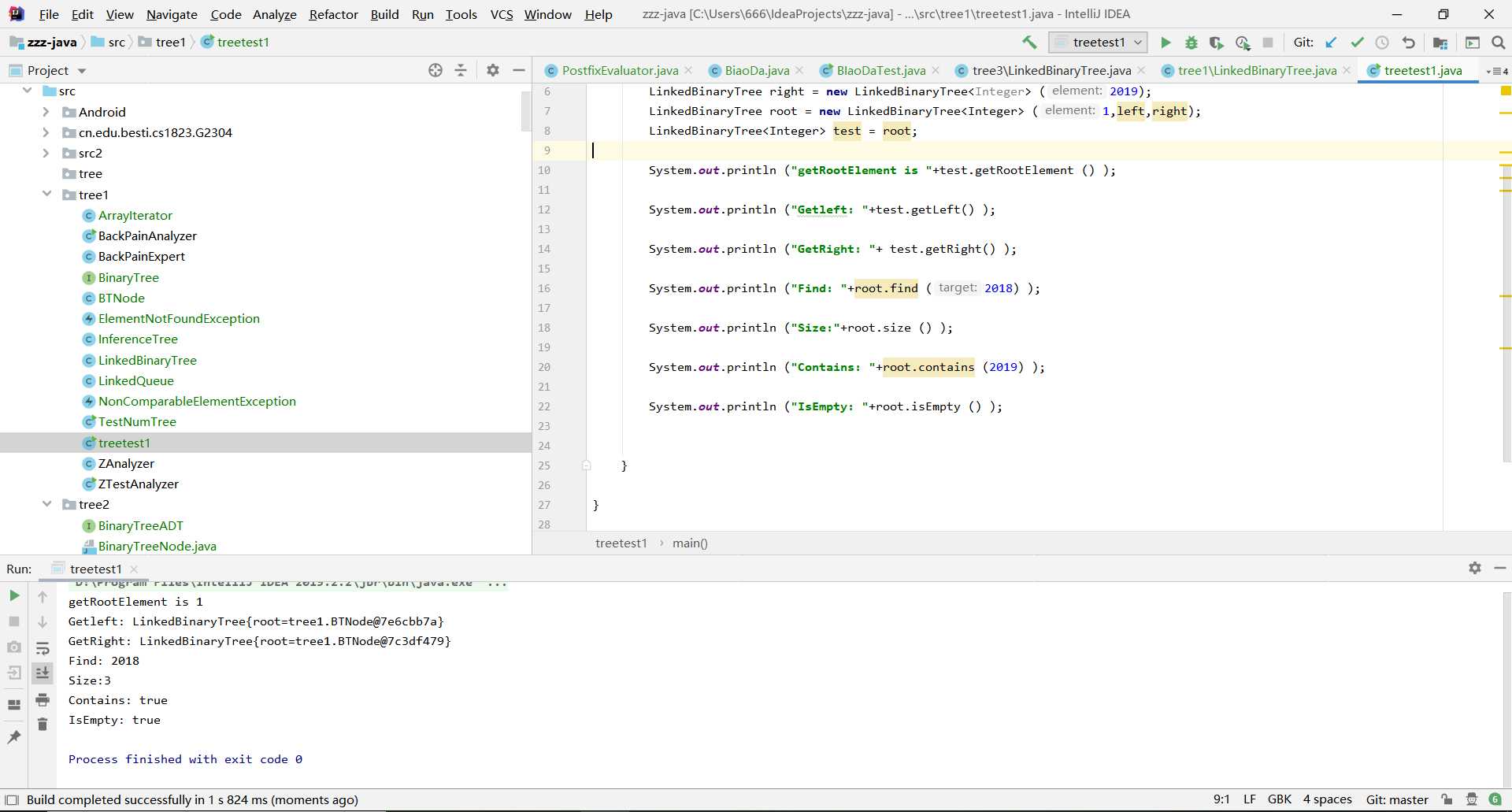The height and width of the screenshot is (812, 1512).
Task: Close the treetest1 Run tab
Action: [x=134, y=569]
